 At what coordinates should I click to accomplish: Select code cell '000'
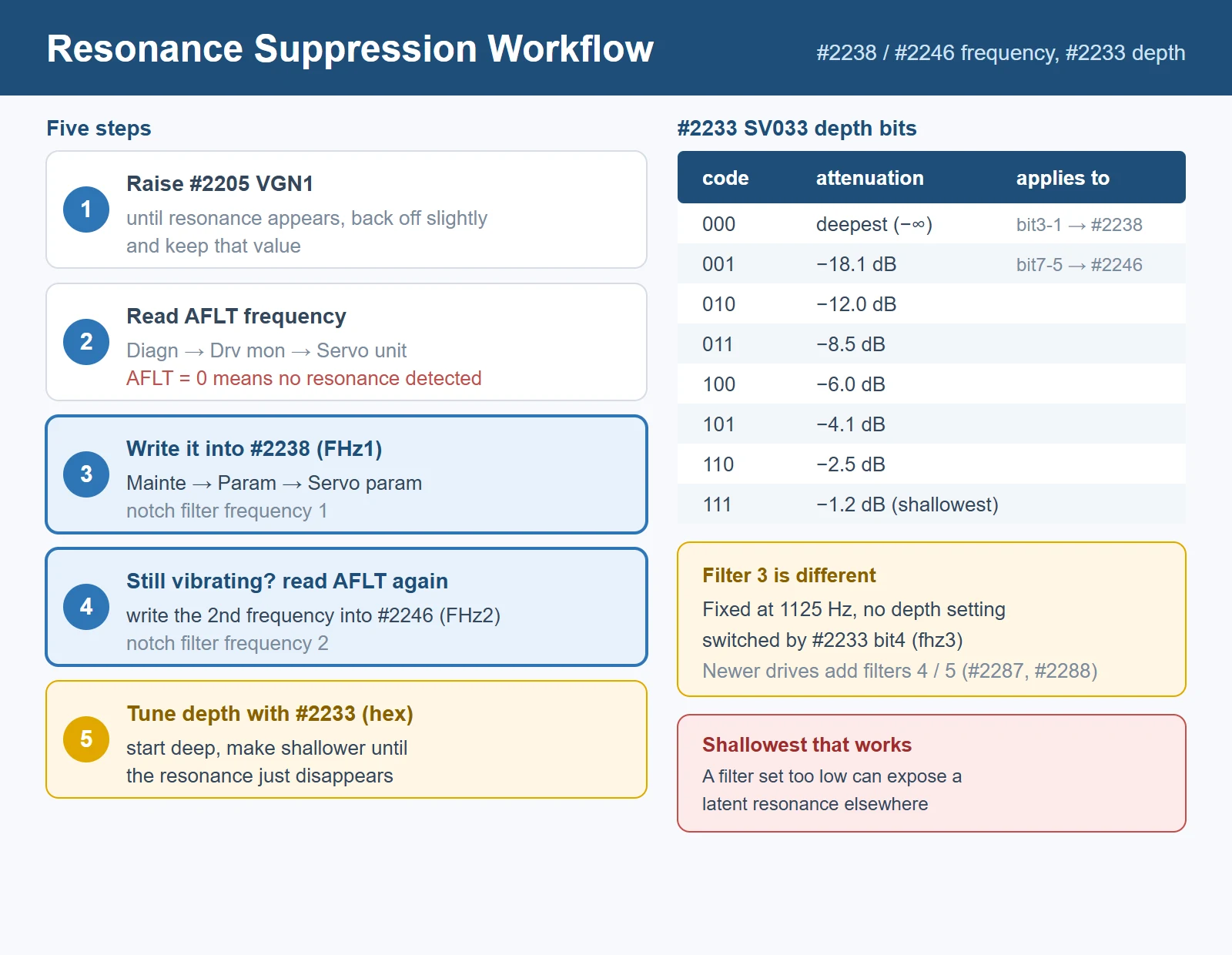tap(718, 224)
